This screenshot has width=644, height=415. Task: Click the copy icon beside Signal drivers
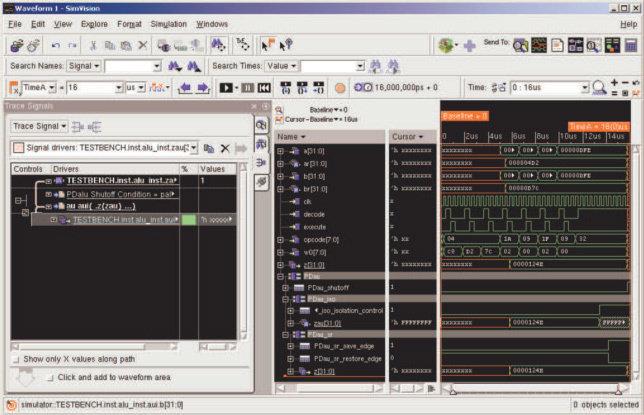pos(209,148)
